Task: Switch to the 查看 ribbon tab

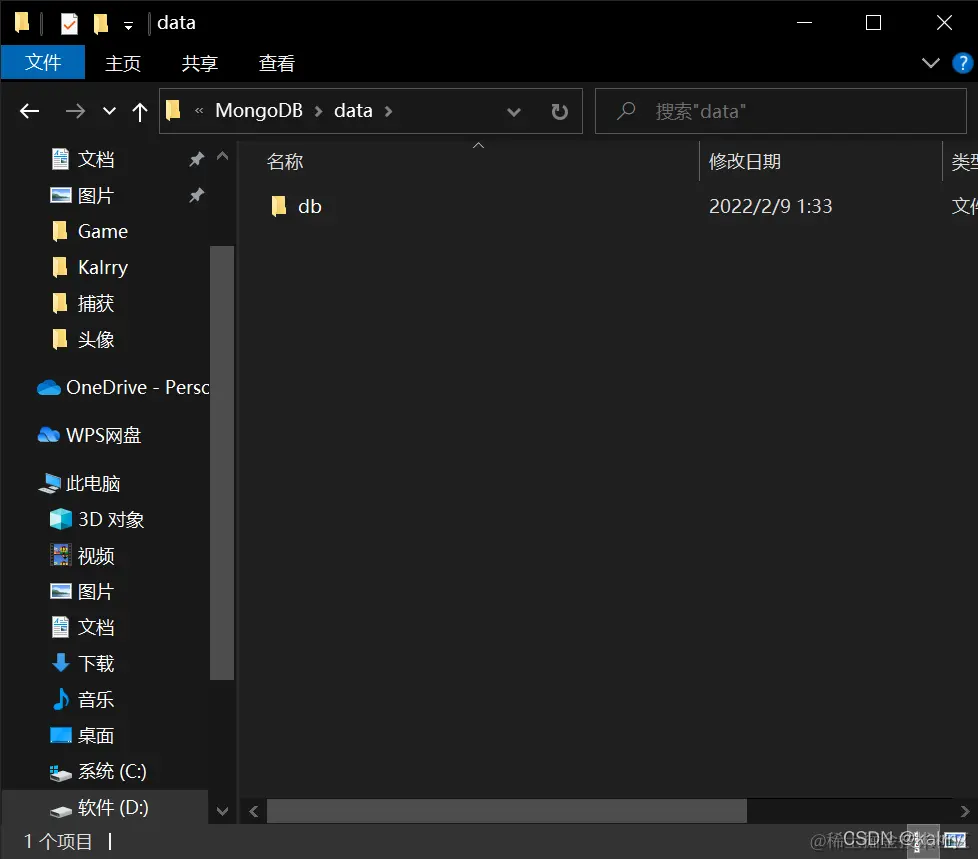Action: coord(277,63)
